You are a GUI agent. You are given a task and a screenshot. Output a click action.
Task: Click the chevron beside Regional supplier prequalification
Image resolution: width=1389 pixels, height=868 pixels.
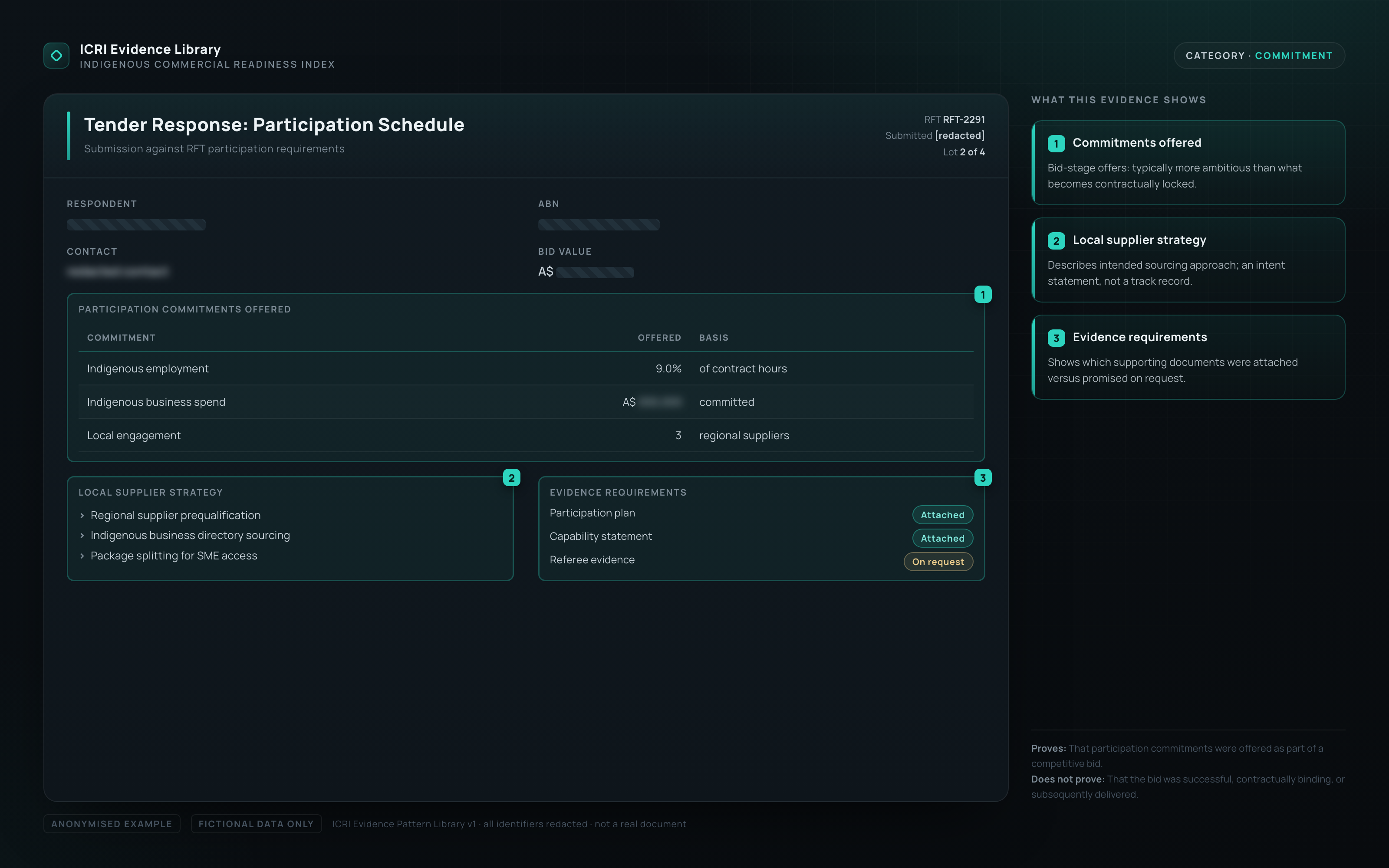(x=82, y=516)
